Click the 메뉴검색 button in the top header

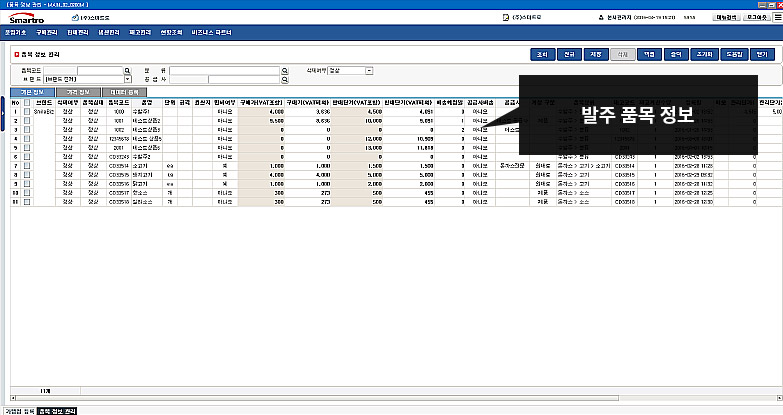click(726, 17)
